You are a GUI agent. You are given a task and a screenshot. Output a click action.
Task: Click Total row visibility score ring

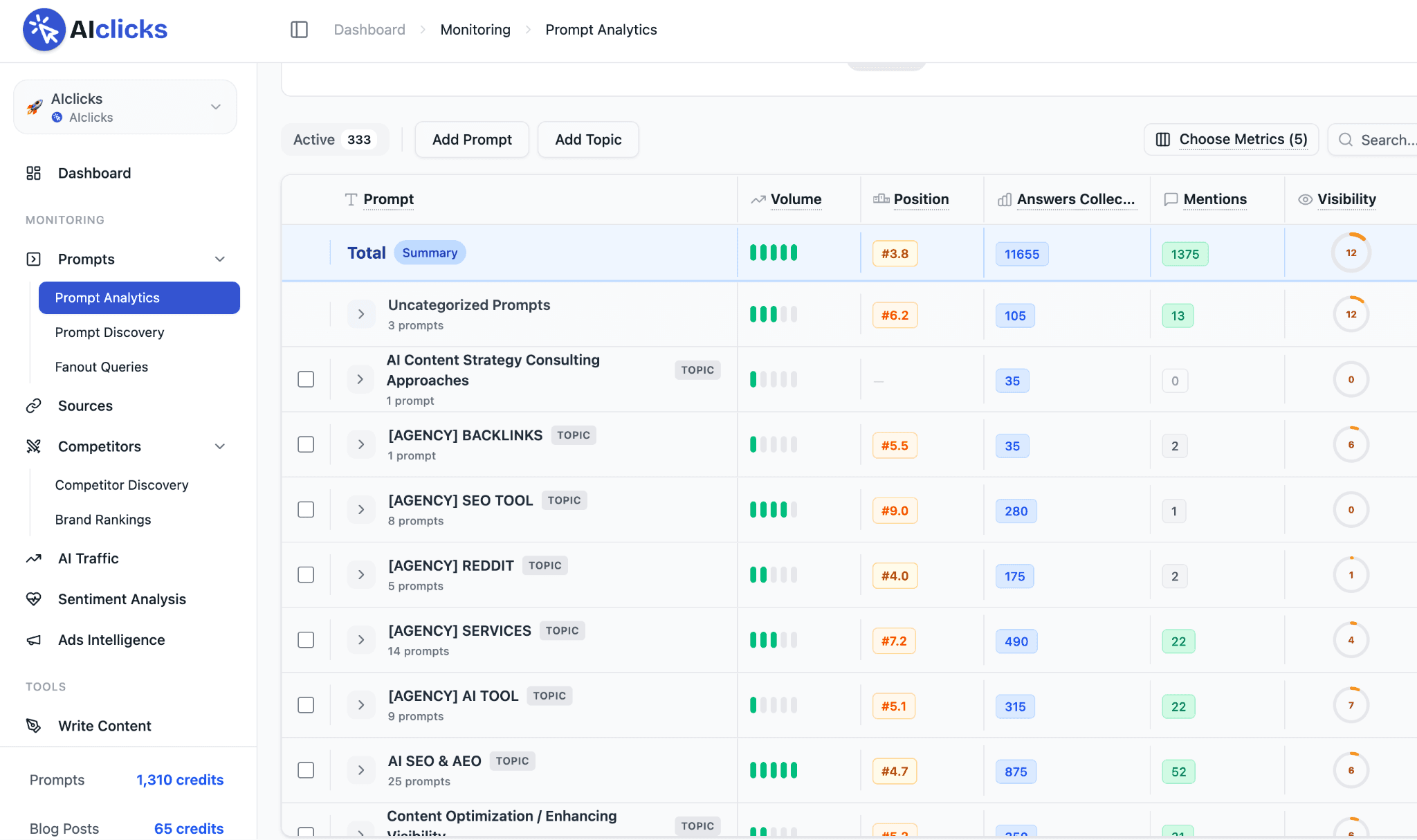[1351, 253]
